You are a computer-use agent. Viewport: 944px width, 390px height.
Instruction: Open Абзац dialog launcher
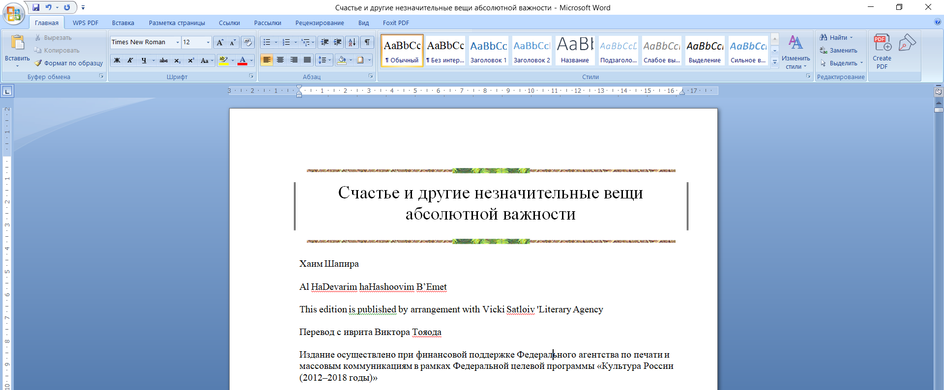point(370,77)
